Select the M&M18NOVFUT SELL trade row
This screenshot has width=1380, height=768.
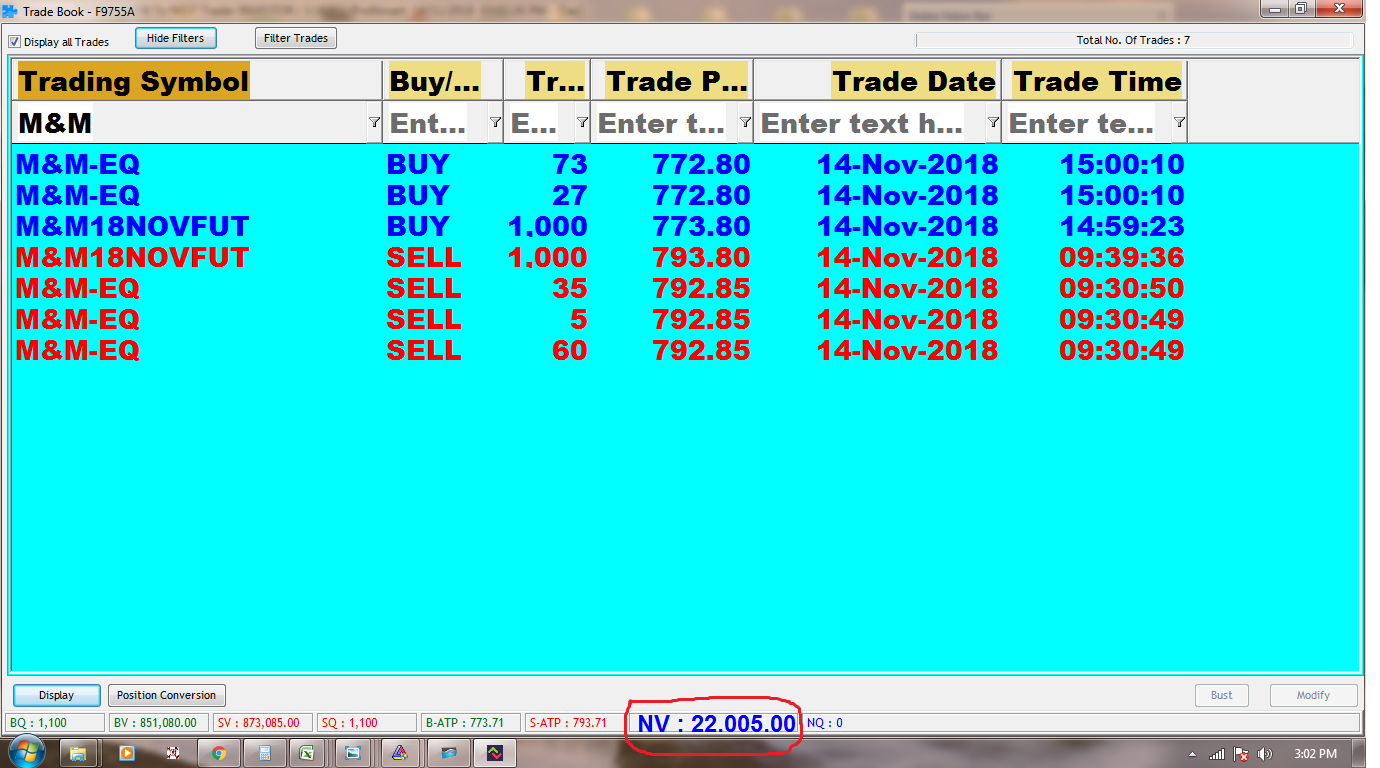coord(600,257)
